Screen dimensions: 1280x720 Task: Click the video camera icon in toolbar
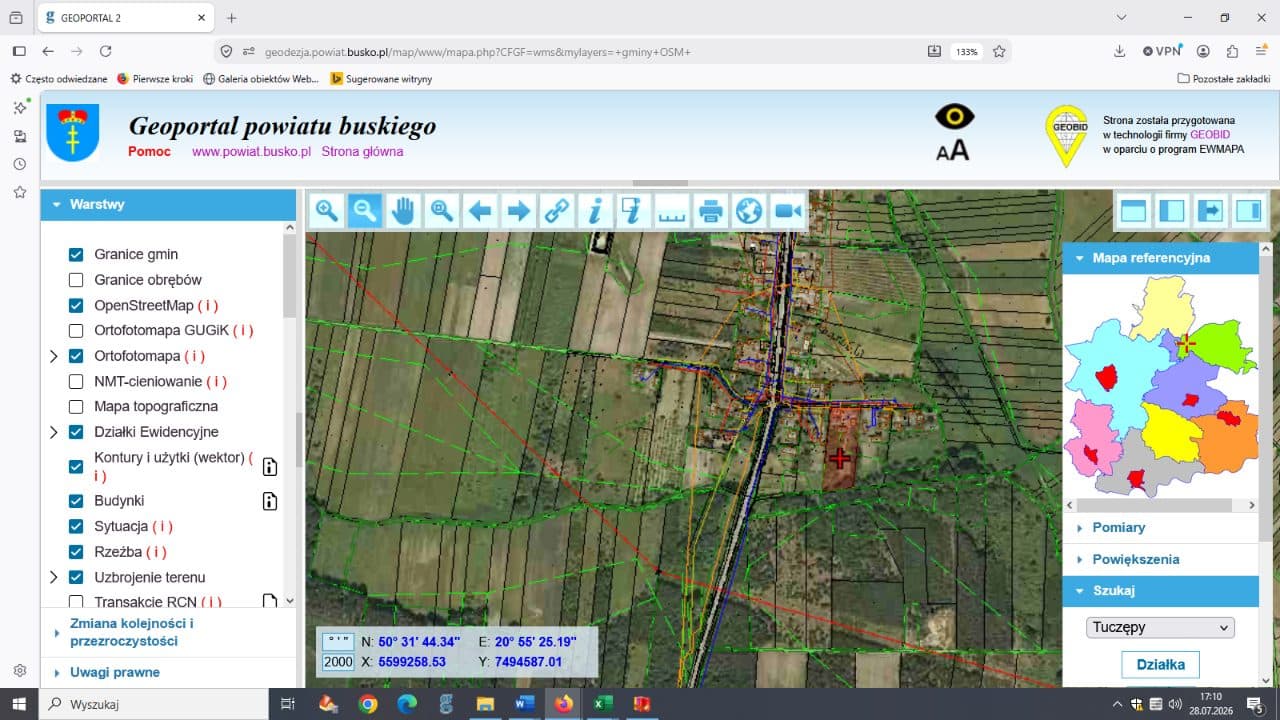[x=787, y=210]
